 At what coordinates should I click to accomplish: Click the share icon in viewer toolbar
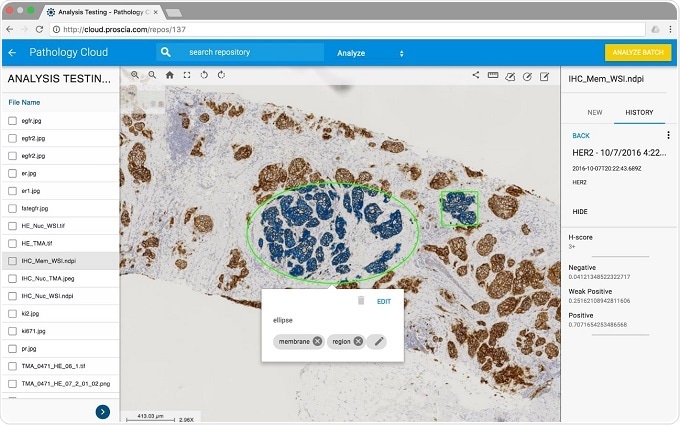pos(476,75)
